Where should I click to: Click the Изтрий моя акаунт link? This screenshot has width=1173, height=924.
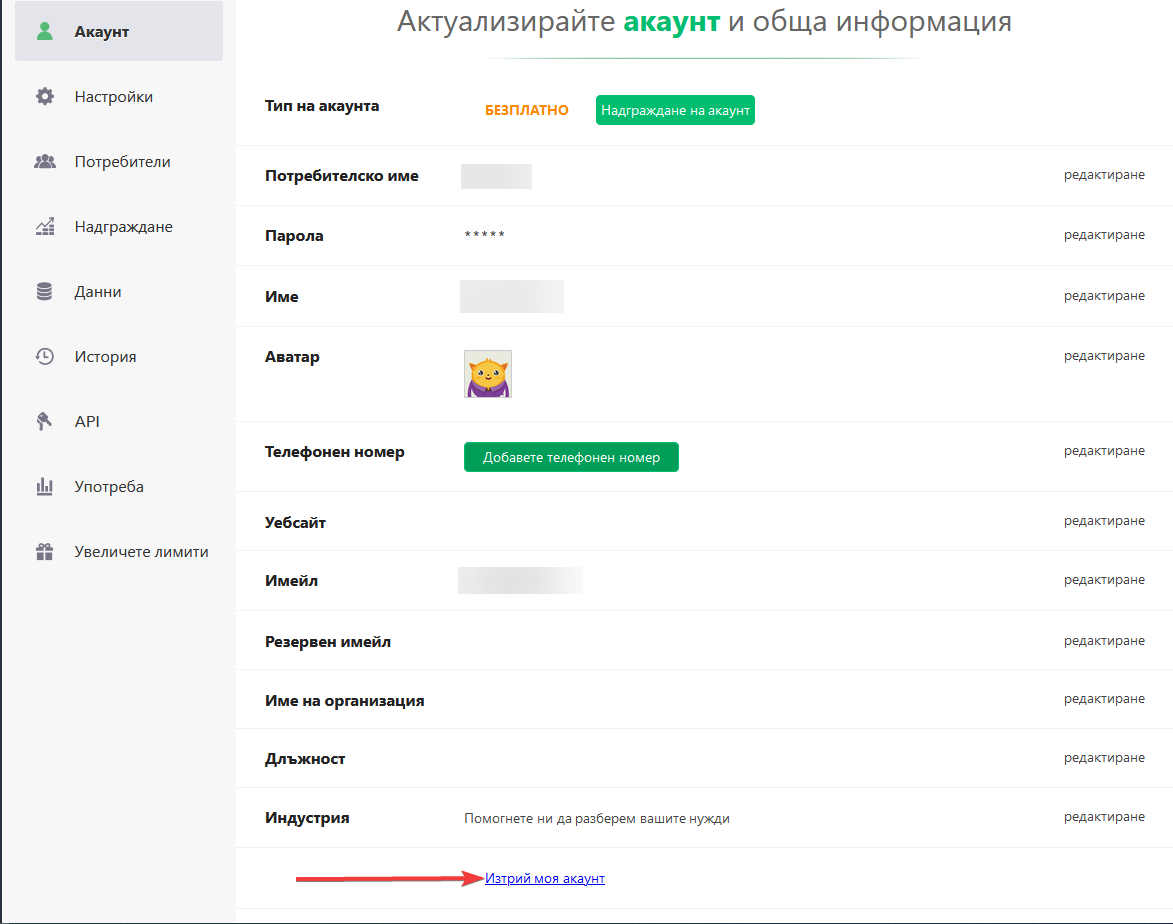tap(545, 877)
